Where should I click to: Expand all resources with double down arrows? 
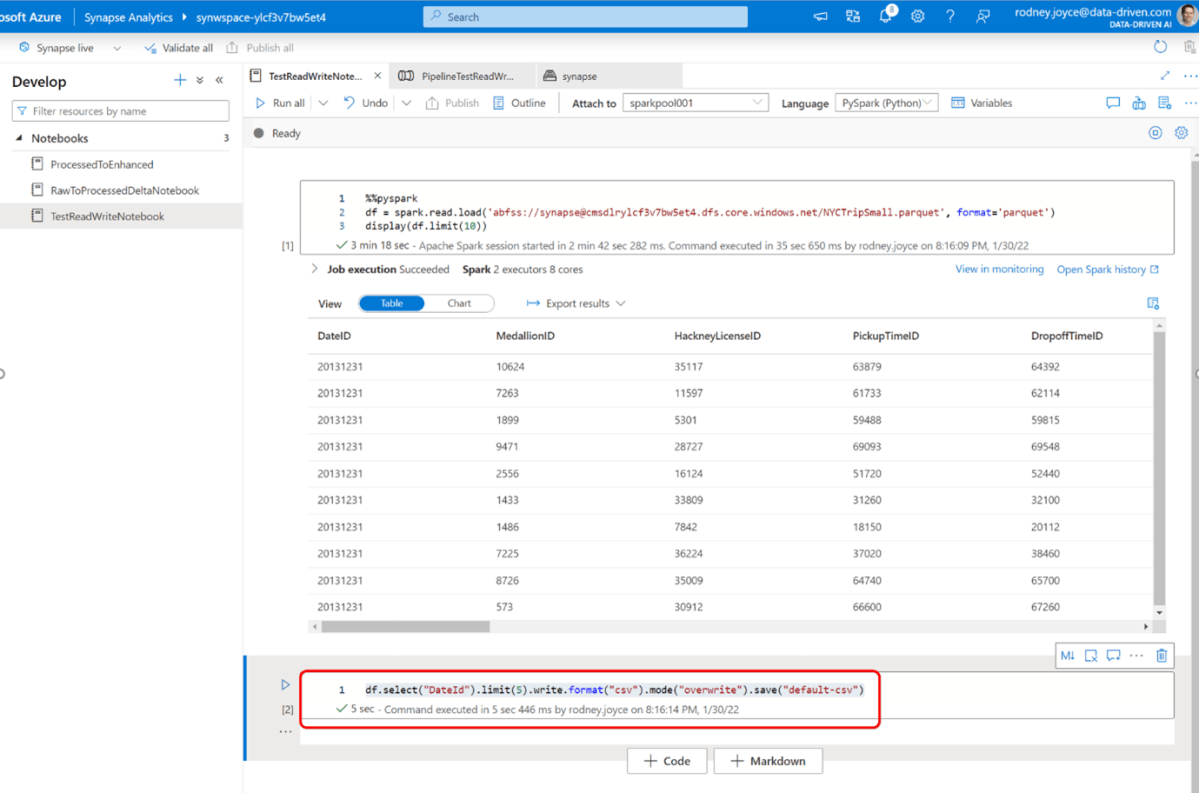(x=200, y=80)
